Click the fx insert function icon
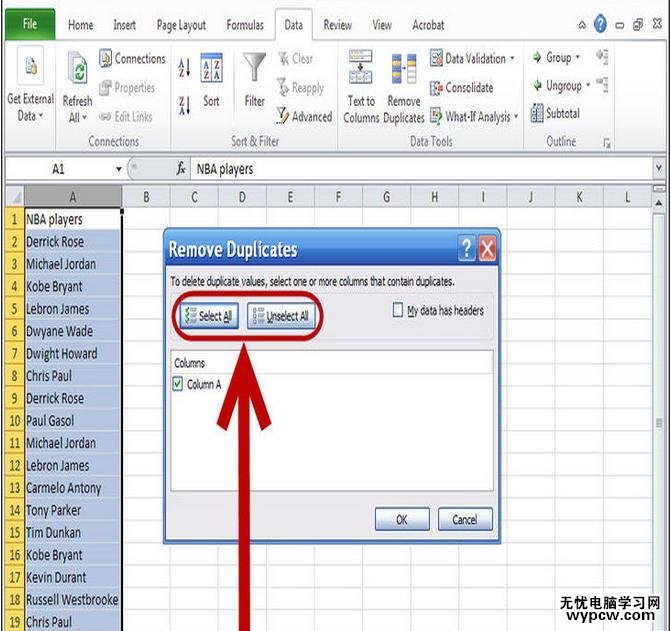Viewport: 671px width, 631px height. [181, 169]
